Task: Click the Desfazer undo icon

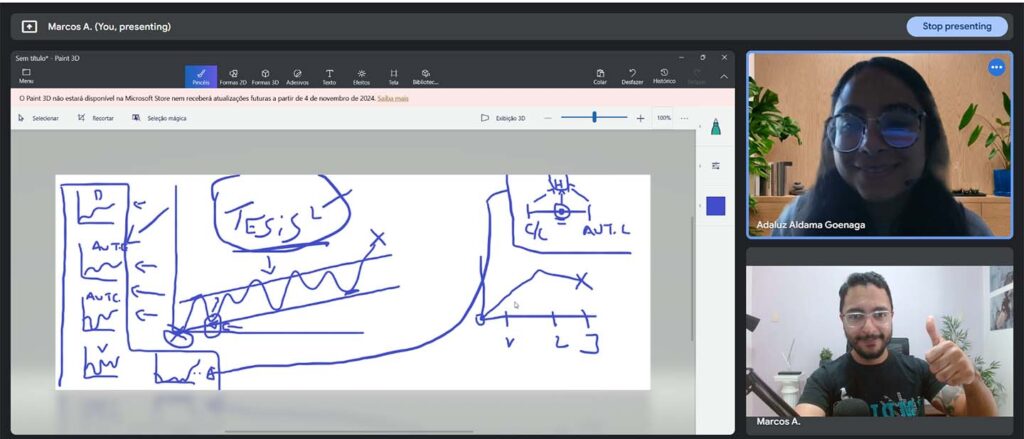Action: pyautogui.click(x=632, y=76)
